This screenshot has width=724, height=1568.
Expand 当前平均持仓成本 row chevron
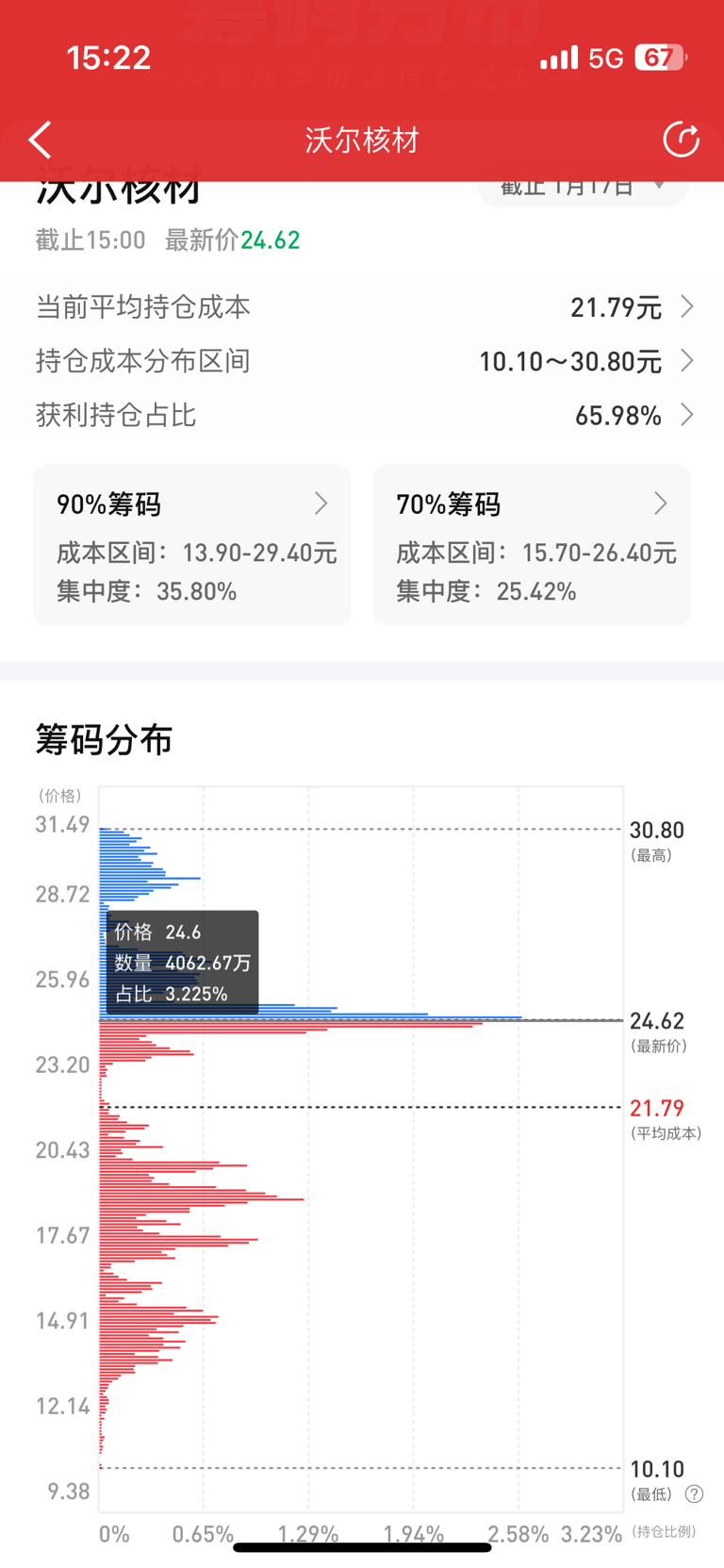click(687, 306)
